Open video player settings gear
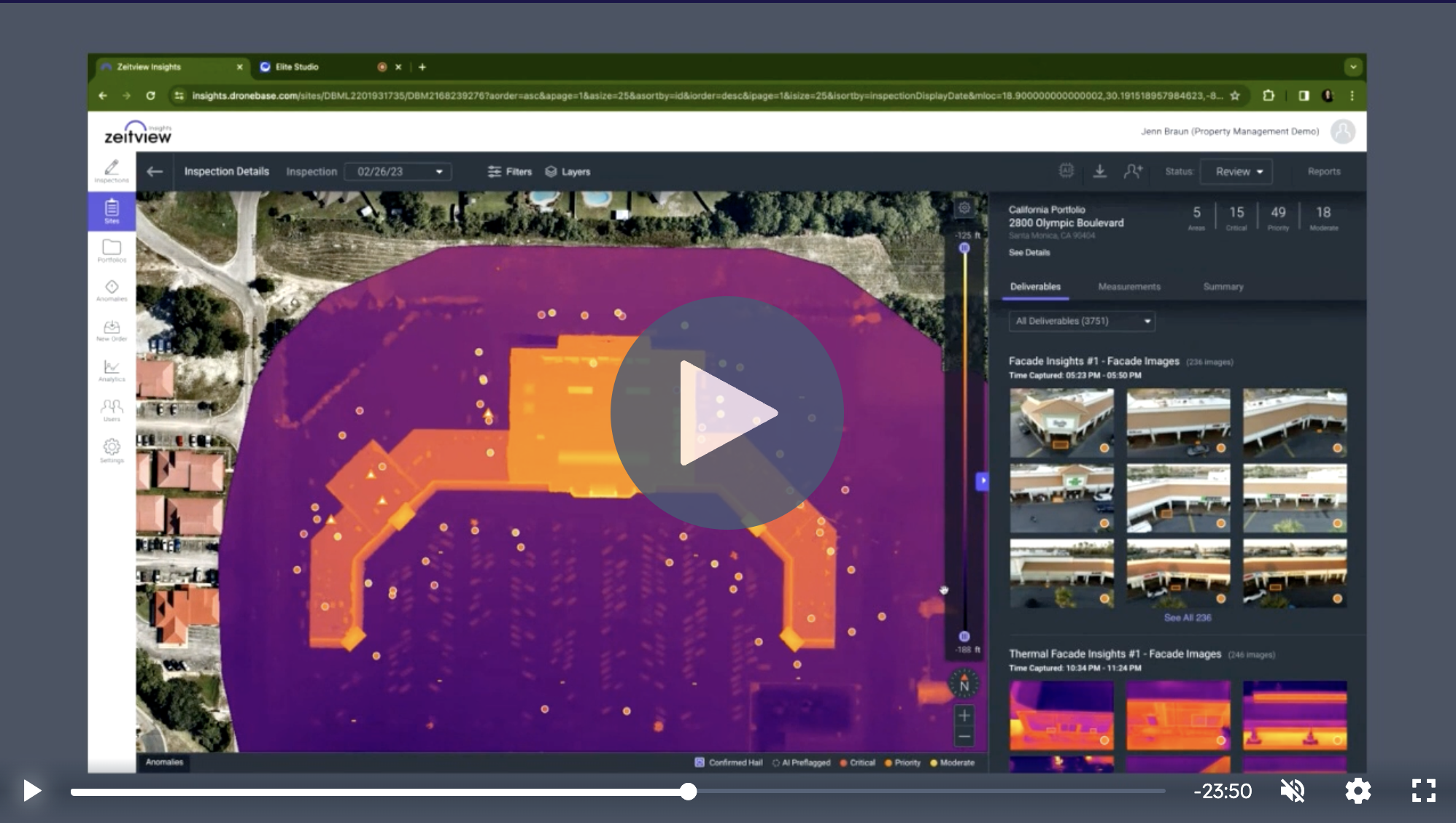The height and width of the screenshot is (823, 1456). coord(1358,791)
